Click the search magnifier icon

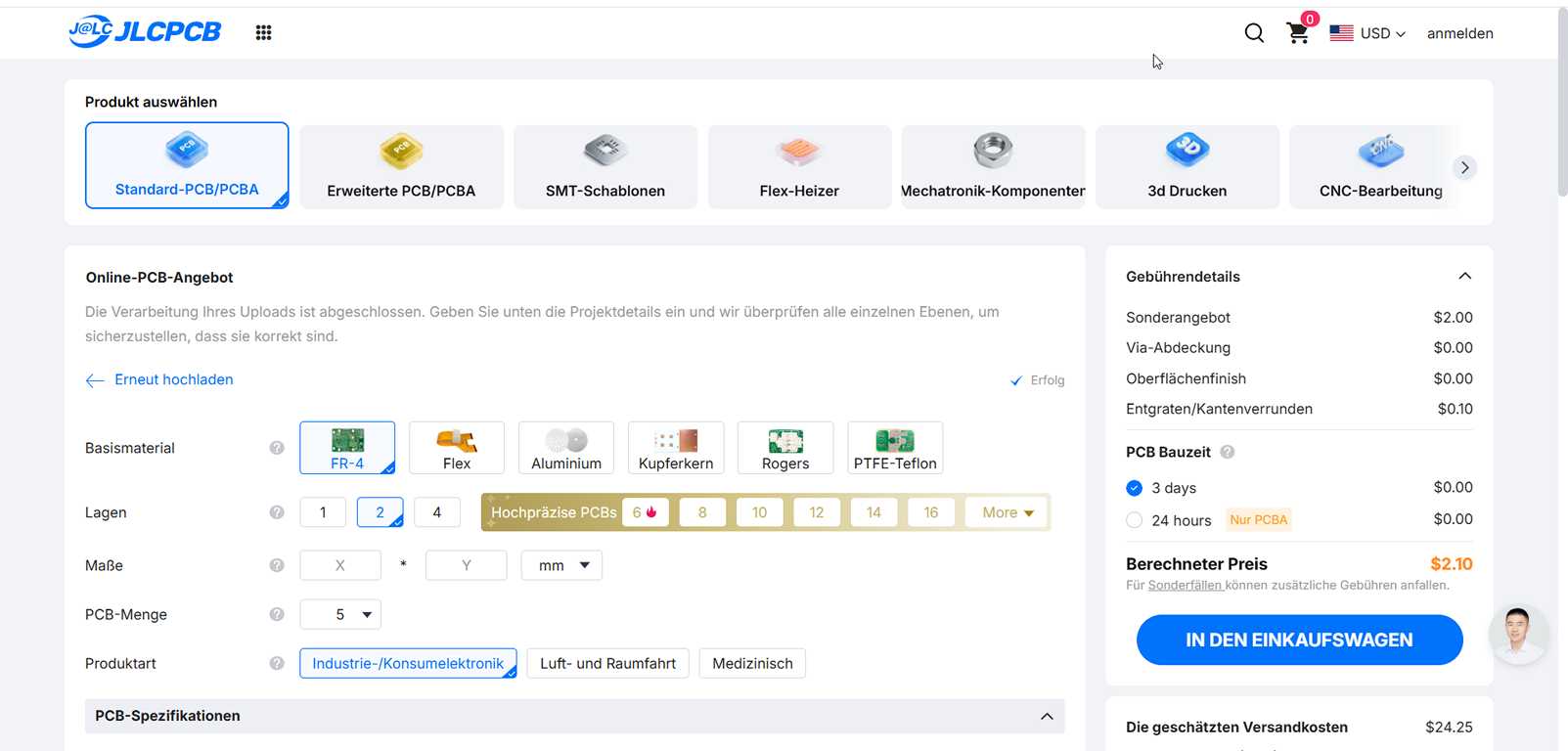tap(1254, 33)
